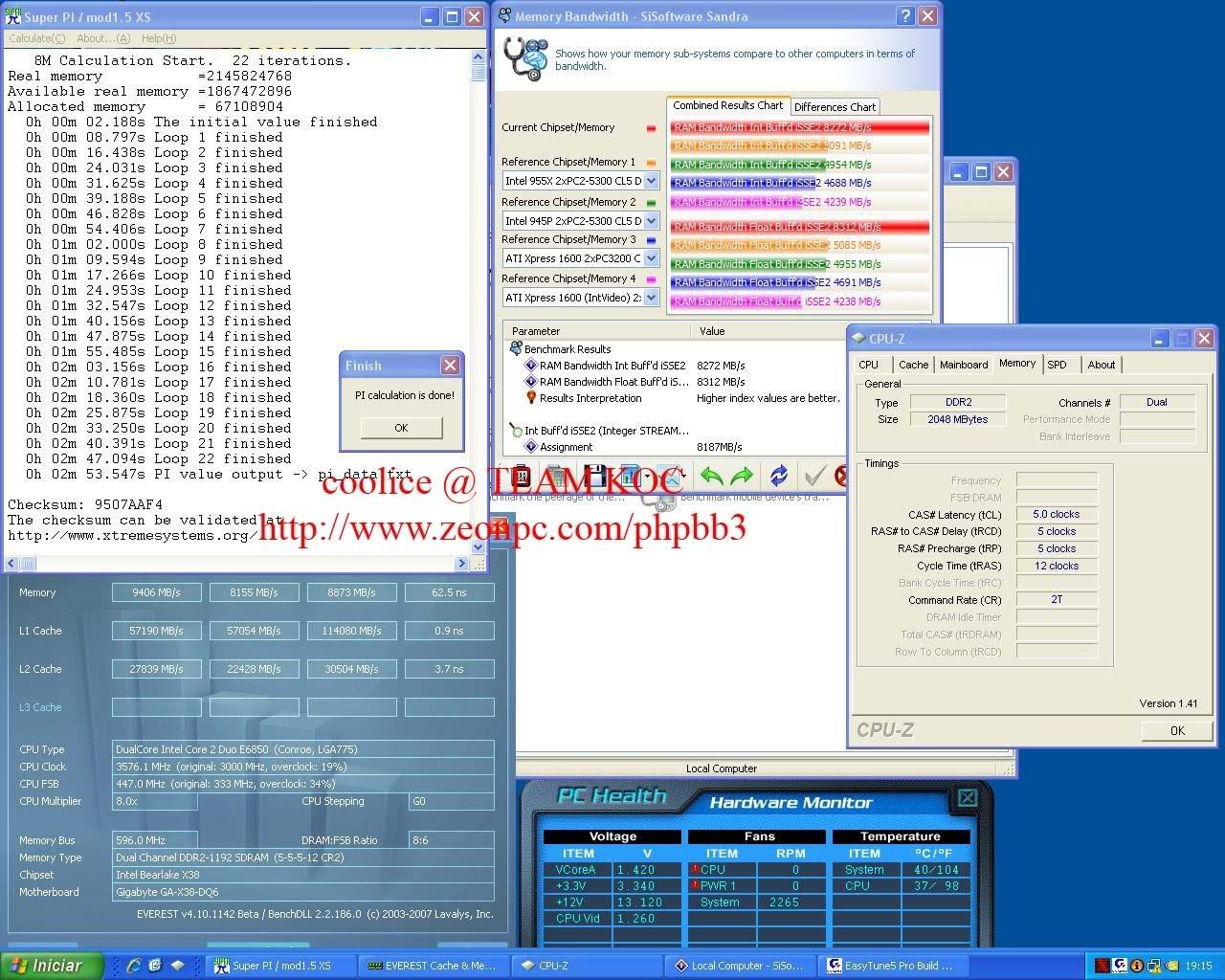
Task: Click the red RAM Bandwidth Int 8272 MB/s bar
Action: pos(800,127)
